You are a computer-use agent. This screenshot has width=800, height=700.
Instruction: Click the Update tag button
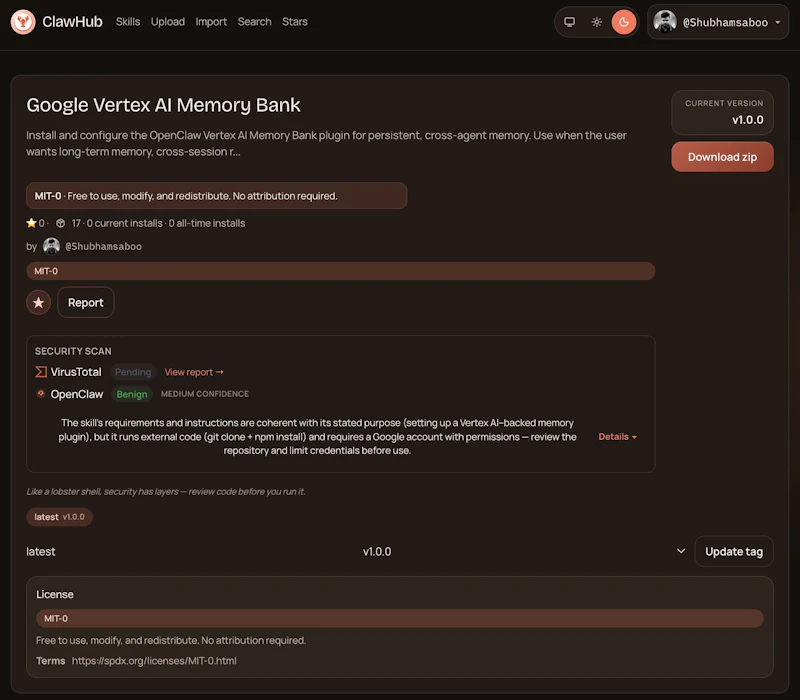tap(734, 552)
